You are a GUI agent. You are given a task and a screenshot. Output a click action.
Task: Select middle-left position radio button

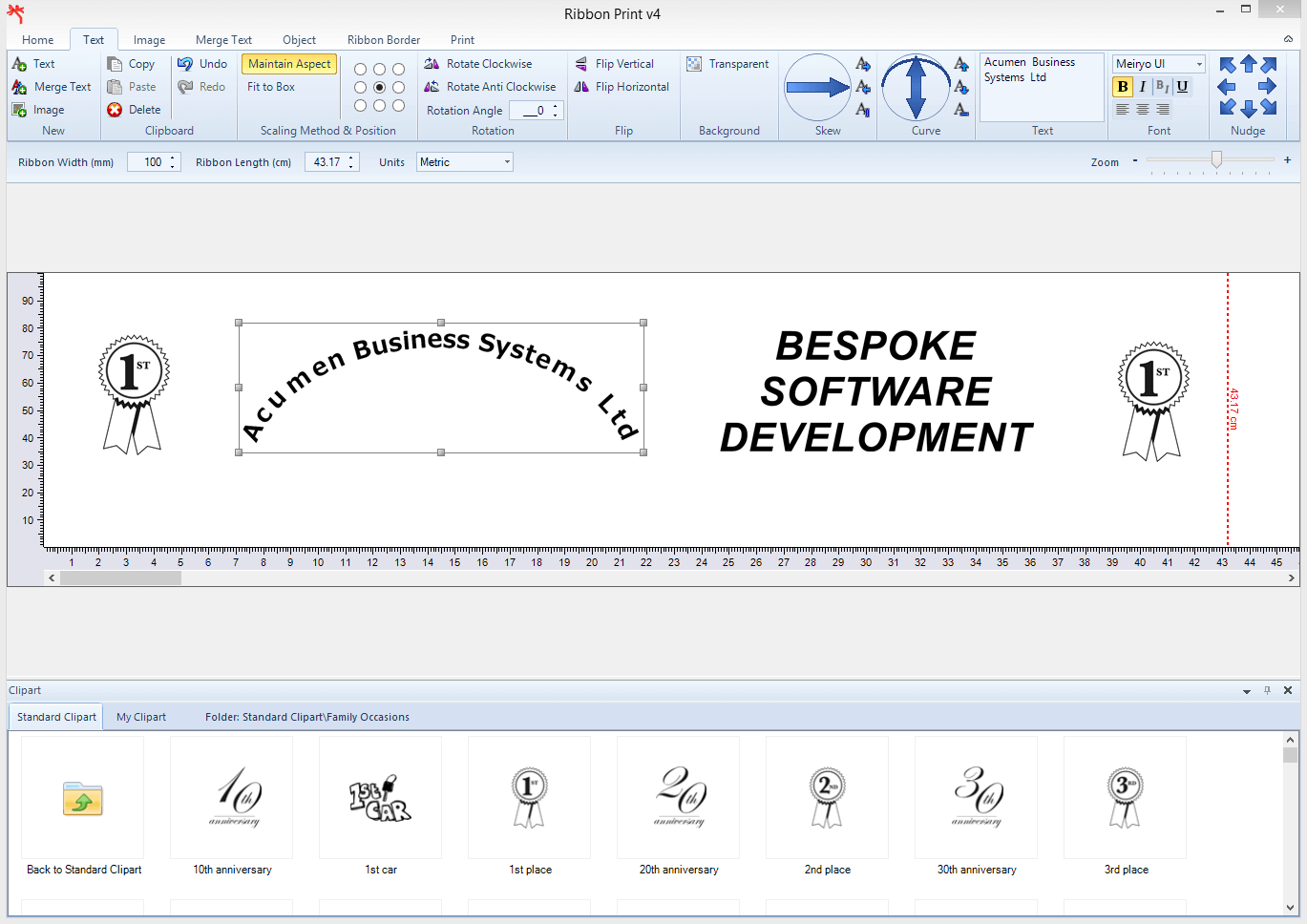(x=361, y=88)
